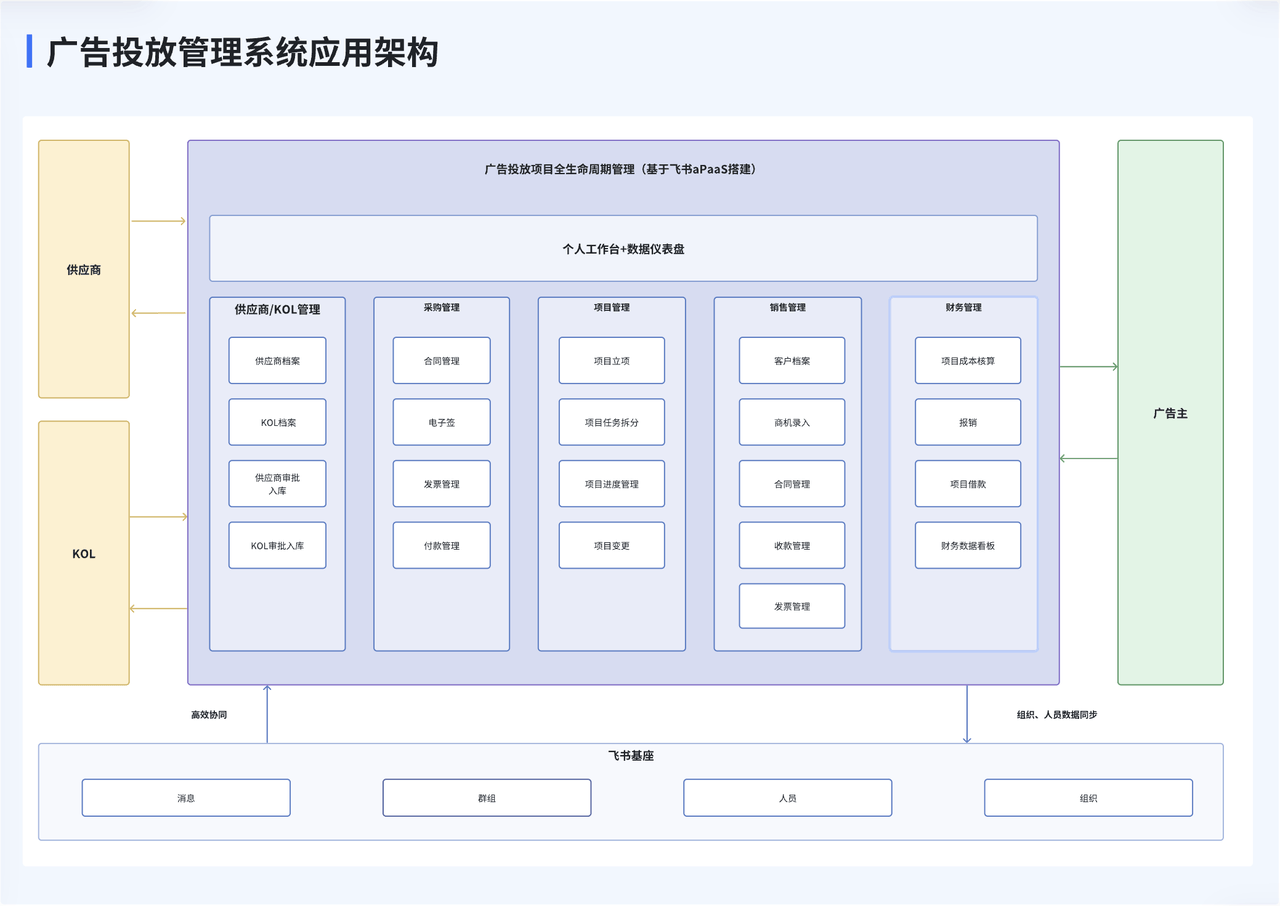
Task: Select the page title 广告投放管理系统应用架构
Action: (243, 52)
